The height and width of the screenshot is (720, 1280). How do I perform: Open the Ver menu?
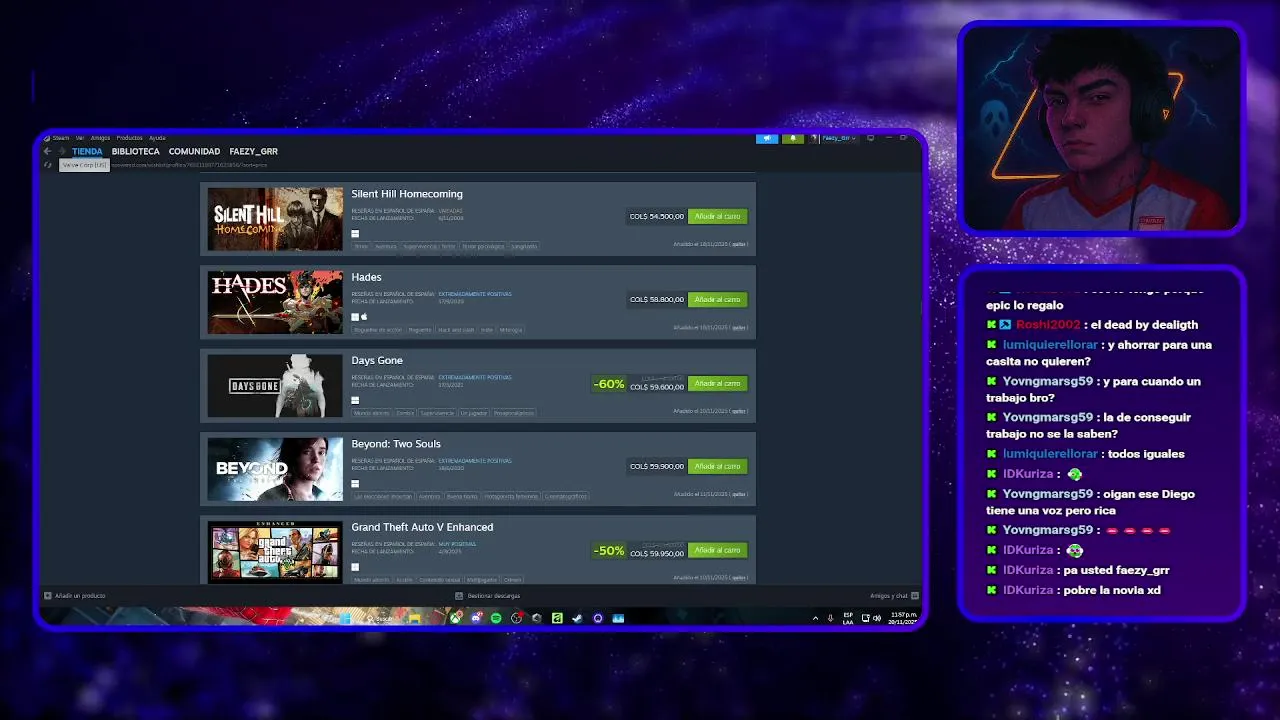click(x=80, y=138)
